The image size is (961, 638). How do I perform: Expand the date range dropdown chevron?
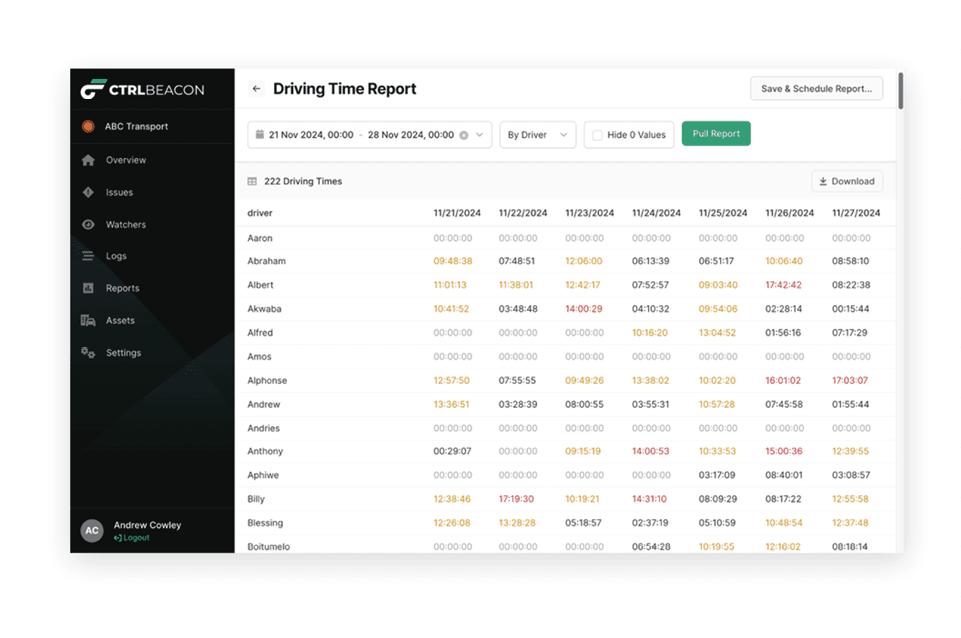pyautogui.click(x=480, y=135)
